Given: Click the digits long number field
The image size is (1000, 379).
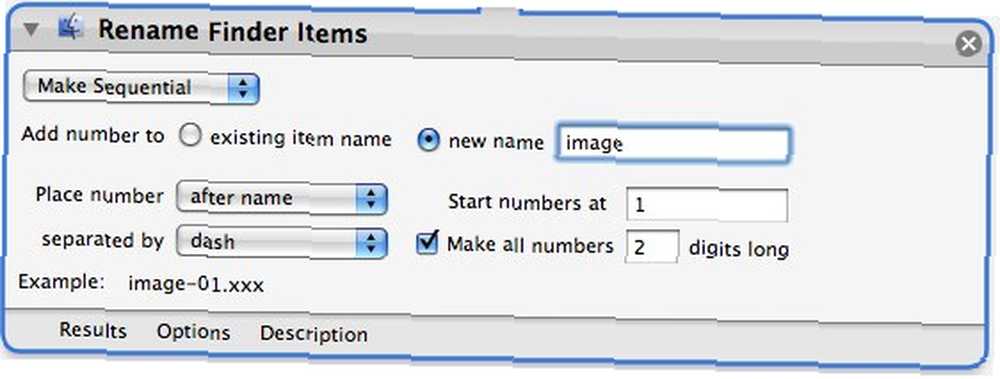Looking at the screenshot, I should pos(652,246).
